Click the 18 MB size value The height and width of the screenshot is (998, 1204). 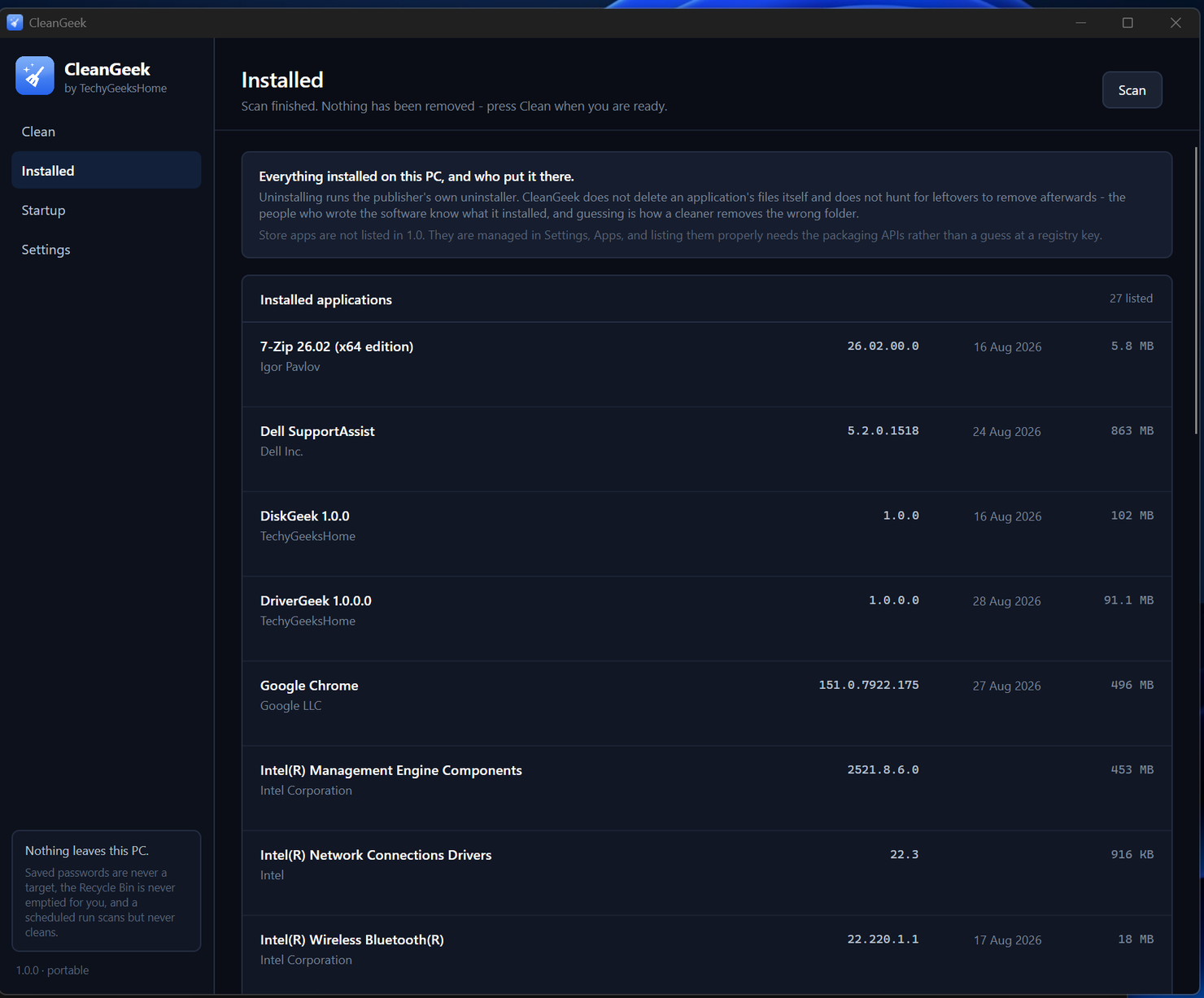(1136, 939)
